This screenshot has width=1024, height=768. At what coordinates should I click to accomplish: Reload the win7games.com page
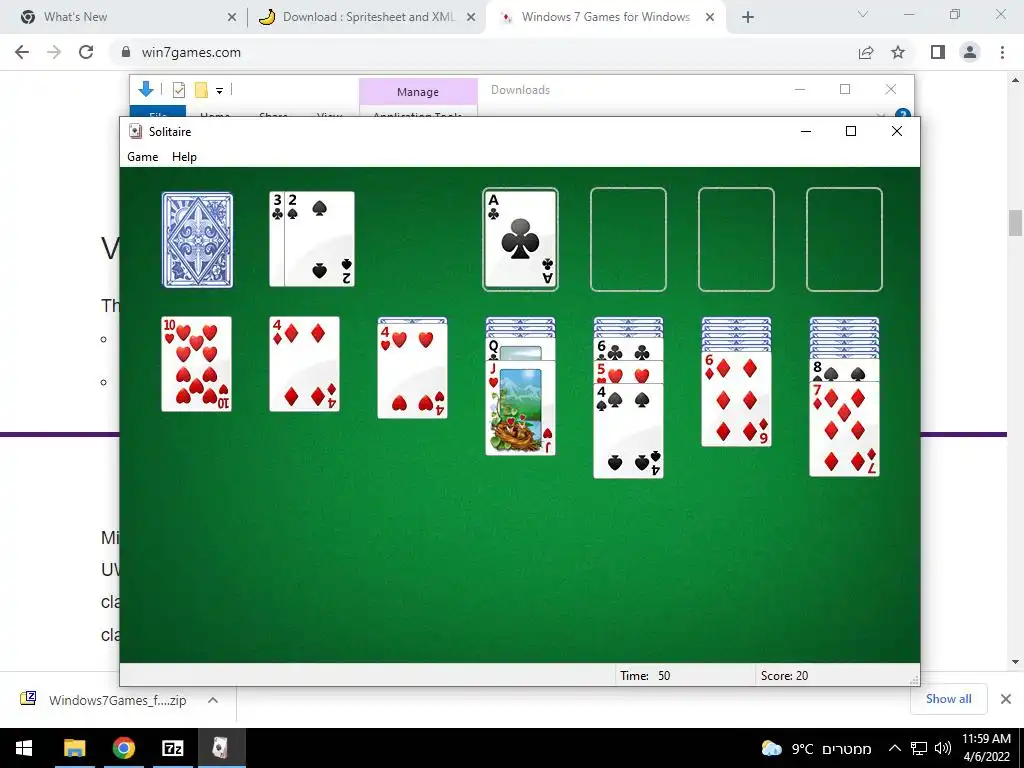click(x=86, y=52)
